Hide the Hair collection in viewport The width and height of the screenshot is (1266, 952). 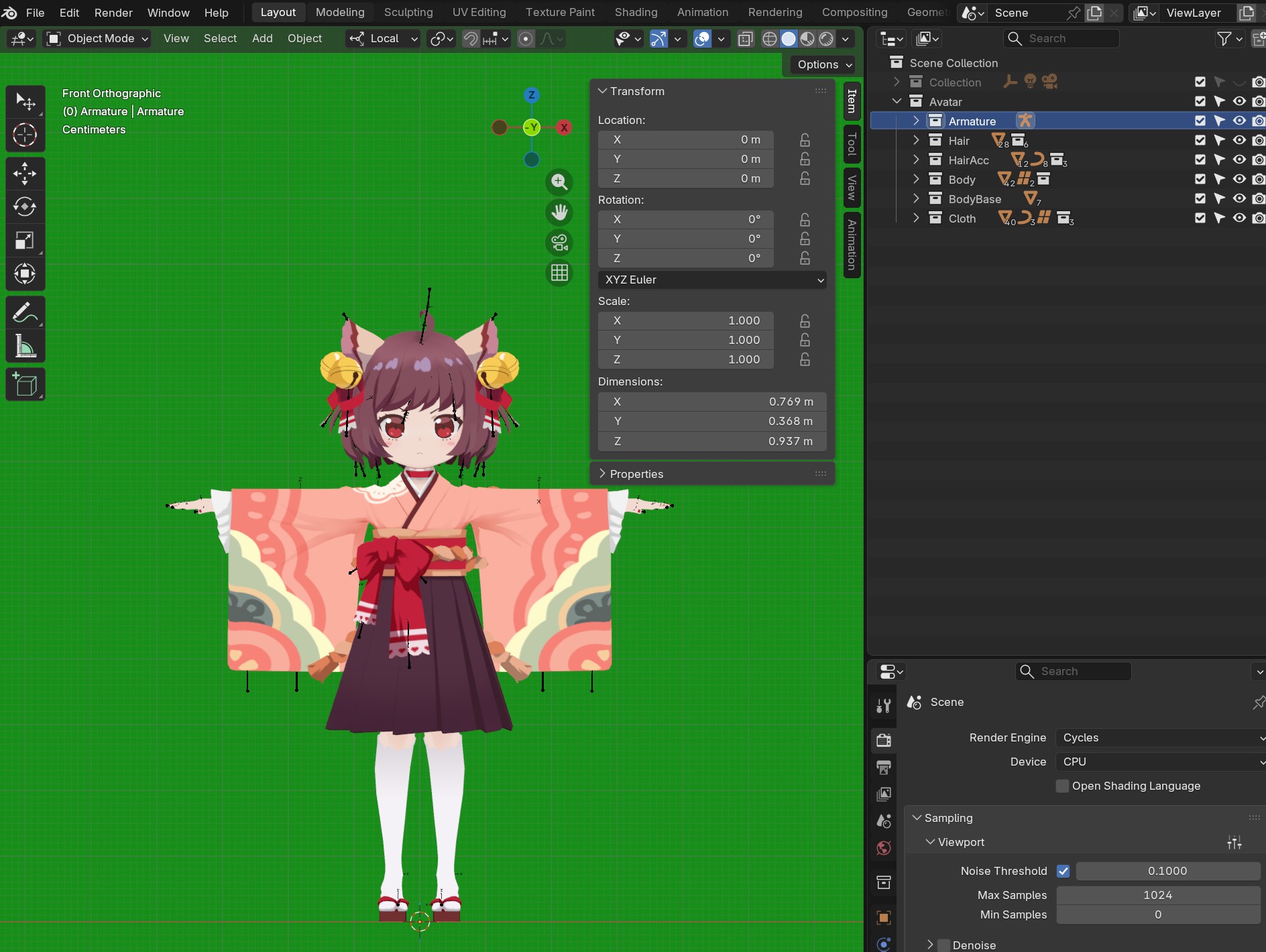1239,141
